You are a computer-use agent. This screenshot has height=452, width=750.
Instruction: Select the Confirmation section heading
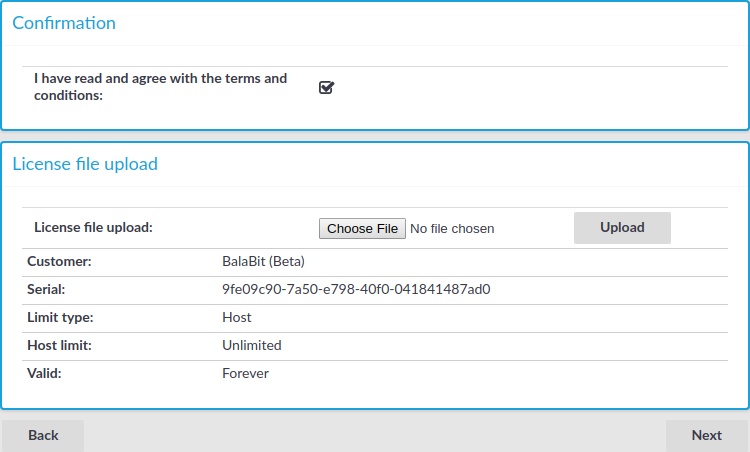pyautogui.click(x=64, y=23)
